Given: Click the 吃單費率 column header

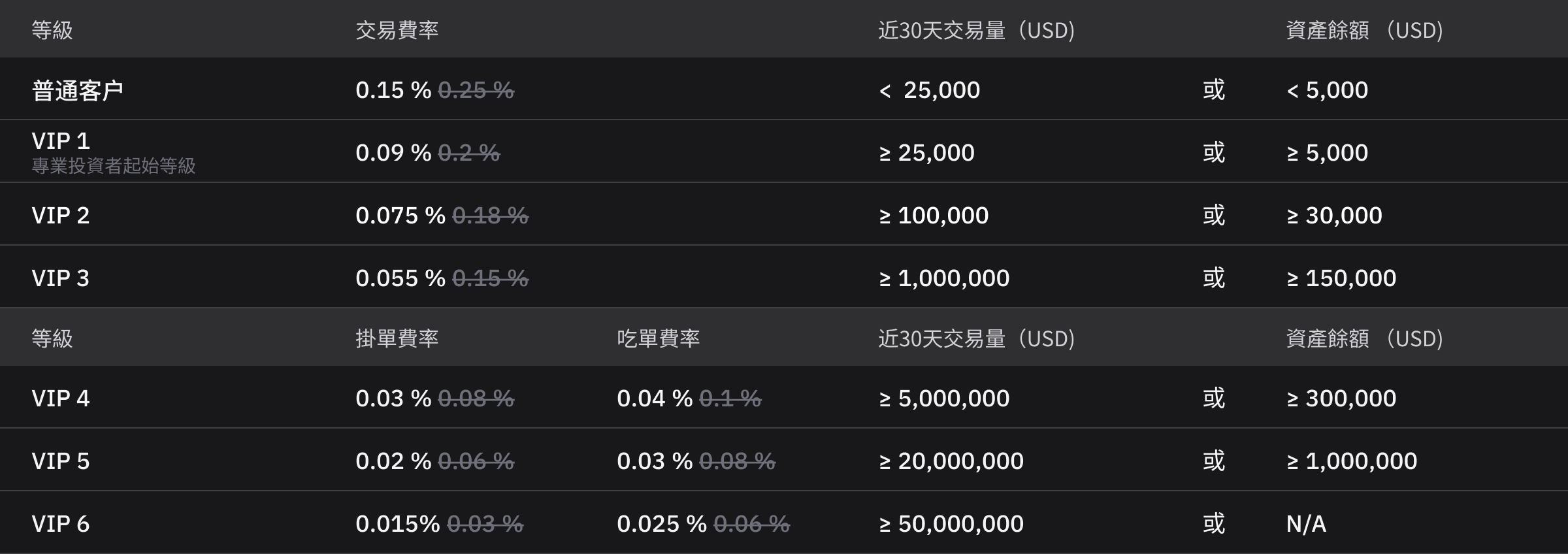Looking at the screenshot, I should [659, 338].
